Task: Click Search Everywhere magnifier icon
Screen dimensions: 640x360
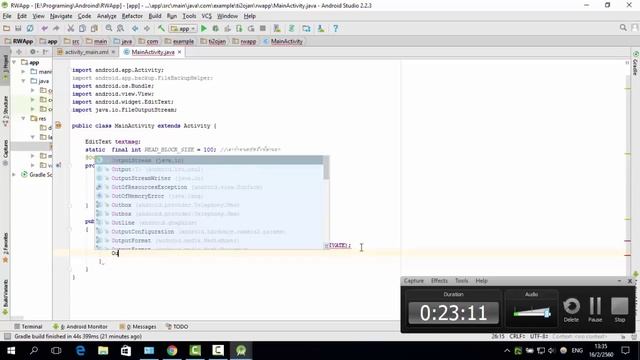Action: pyautogui.click(x=623, y=27)
